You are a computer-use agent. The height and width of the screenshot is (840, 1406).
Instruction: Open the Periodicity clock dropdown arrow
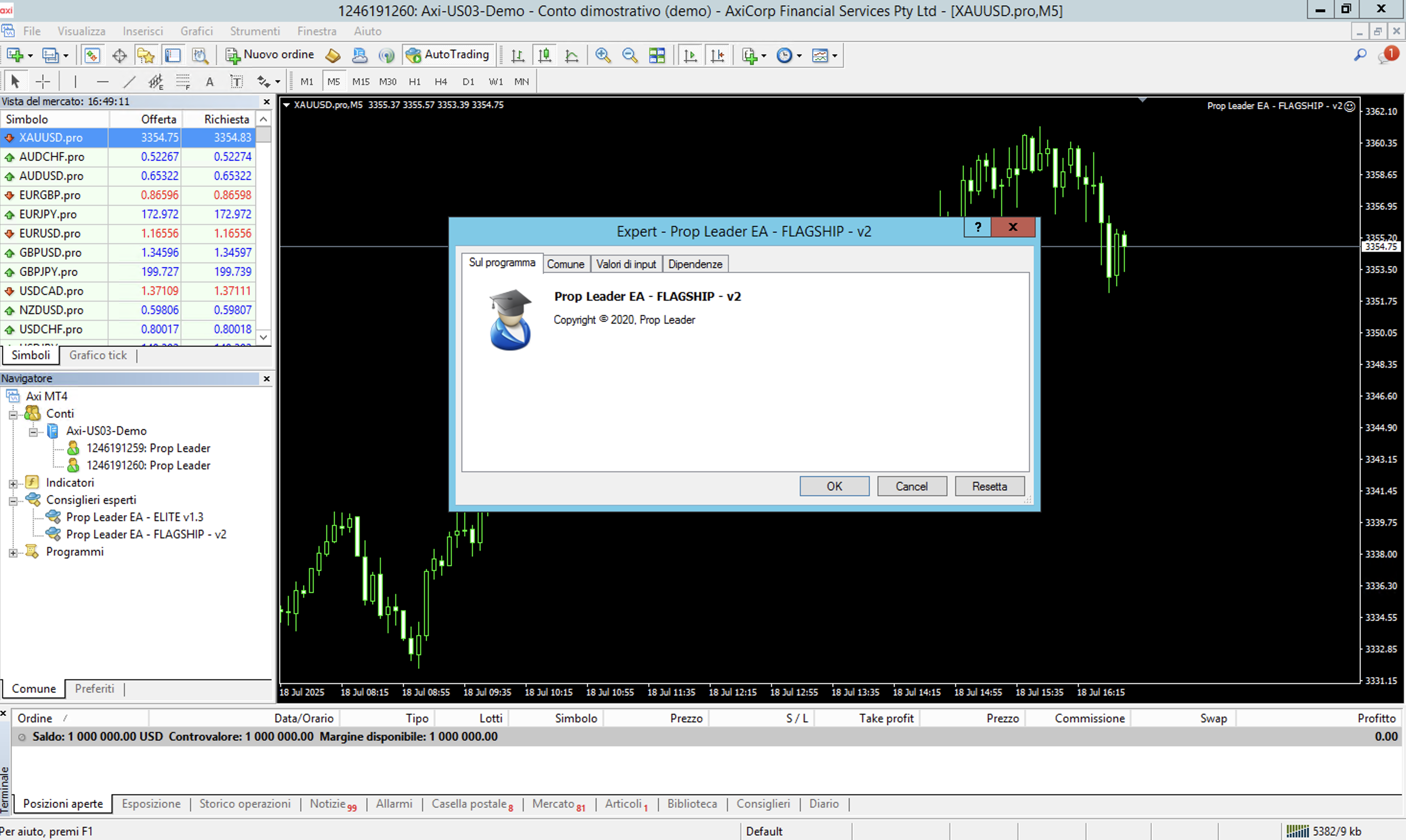[x=799, y=56]
